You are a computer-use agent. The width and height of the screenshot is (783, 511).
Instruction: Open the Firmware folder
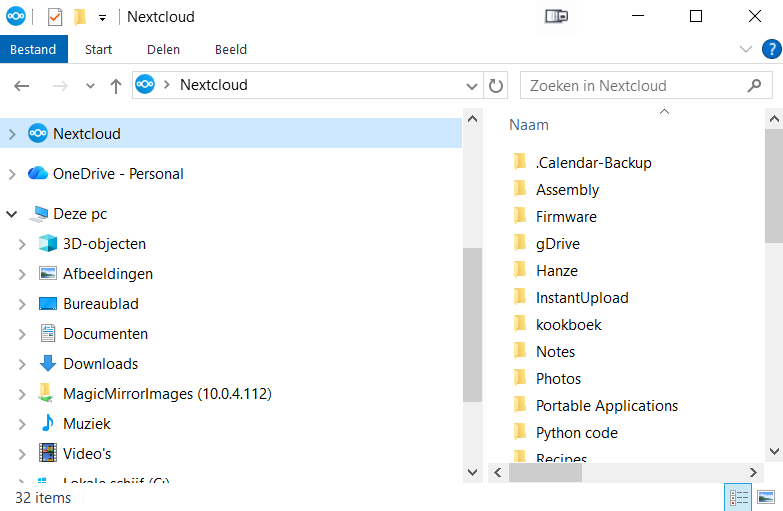pyautogui.click(x=565, y=217)
